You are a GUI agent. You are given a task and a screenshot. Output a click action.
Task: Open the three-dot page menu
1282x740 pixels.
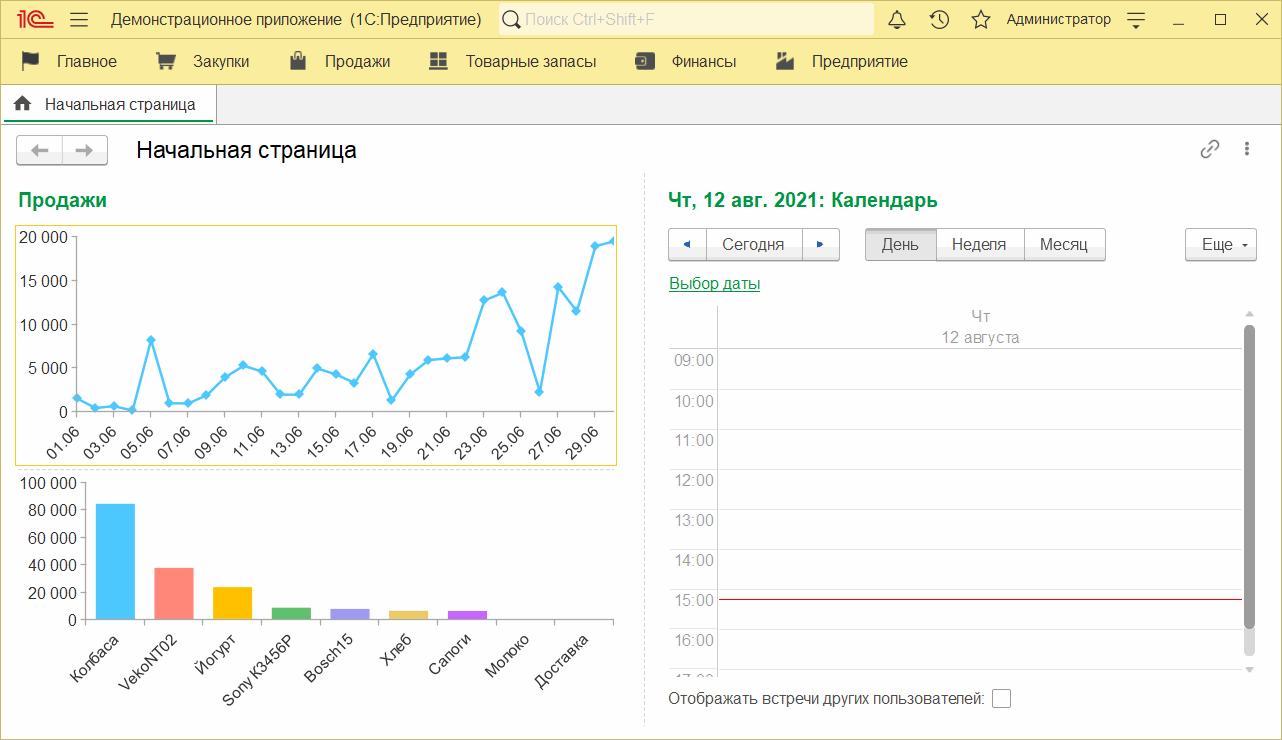pyautogui.click(x=1247, y=149)
